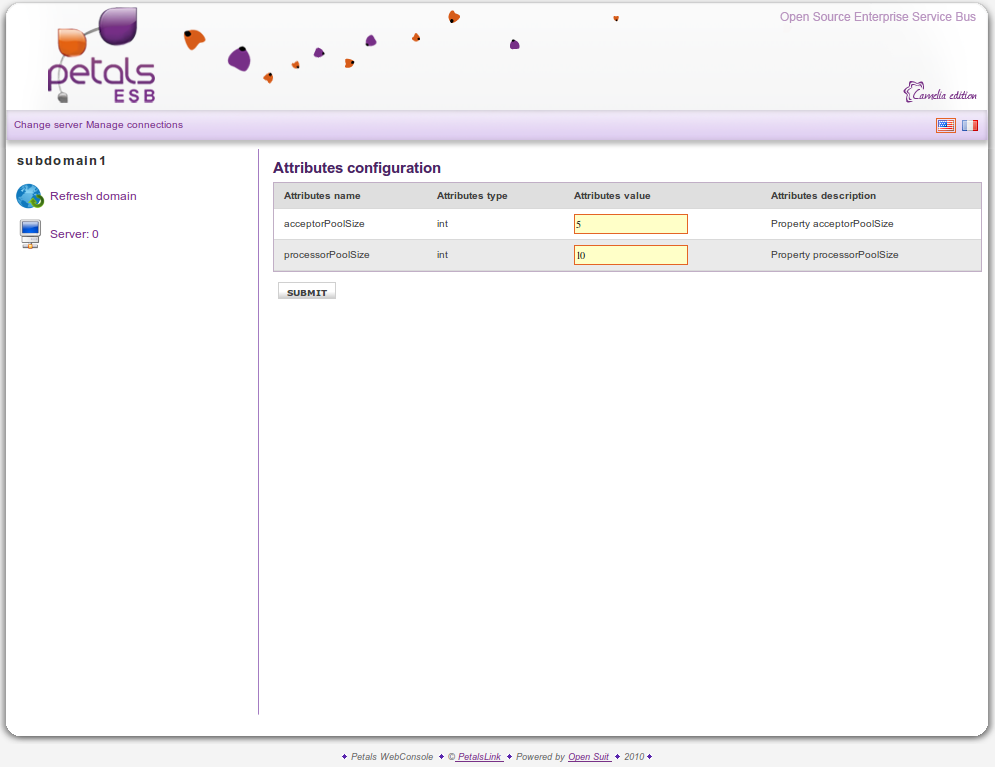995x767 pixels.
Task: Click the globe Refresh domain icon
Action: [x=30, y=196]
